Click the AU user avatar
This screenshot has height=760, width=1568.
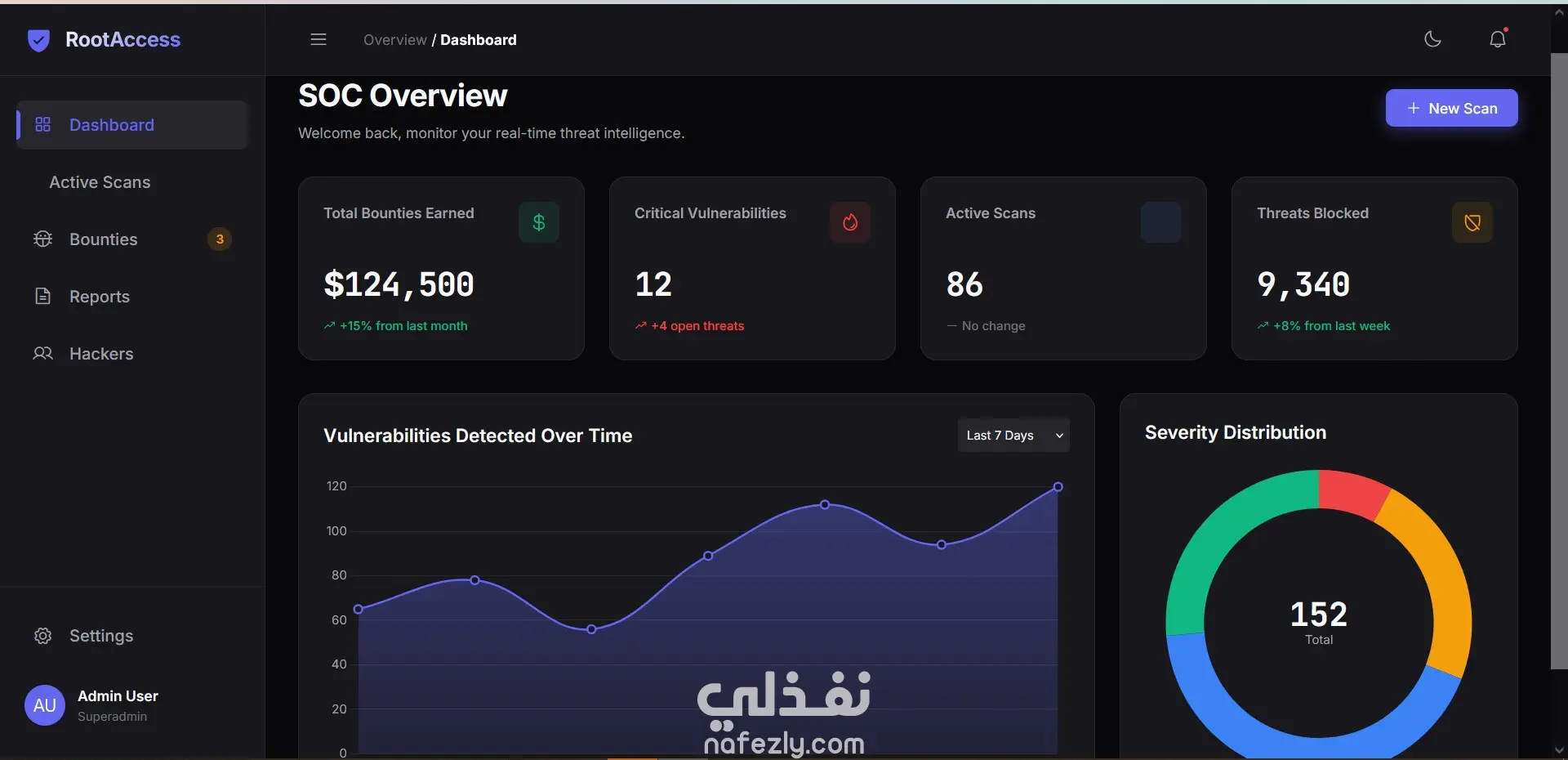(45, 705)
